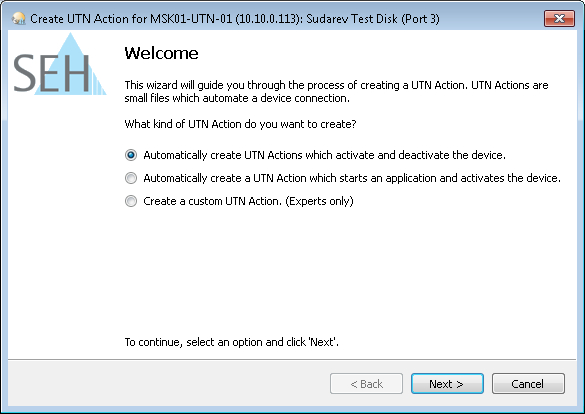Click the 'Create a custom UTN Action' label text
Image resolution: width=585 pixels, height=414 pixels.
(x=212, y=201)
